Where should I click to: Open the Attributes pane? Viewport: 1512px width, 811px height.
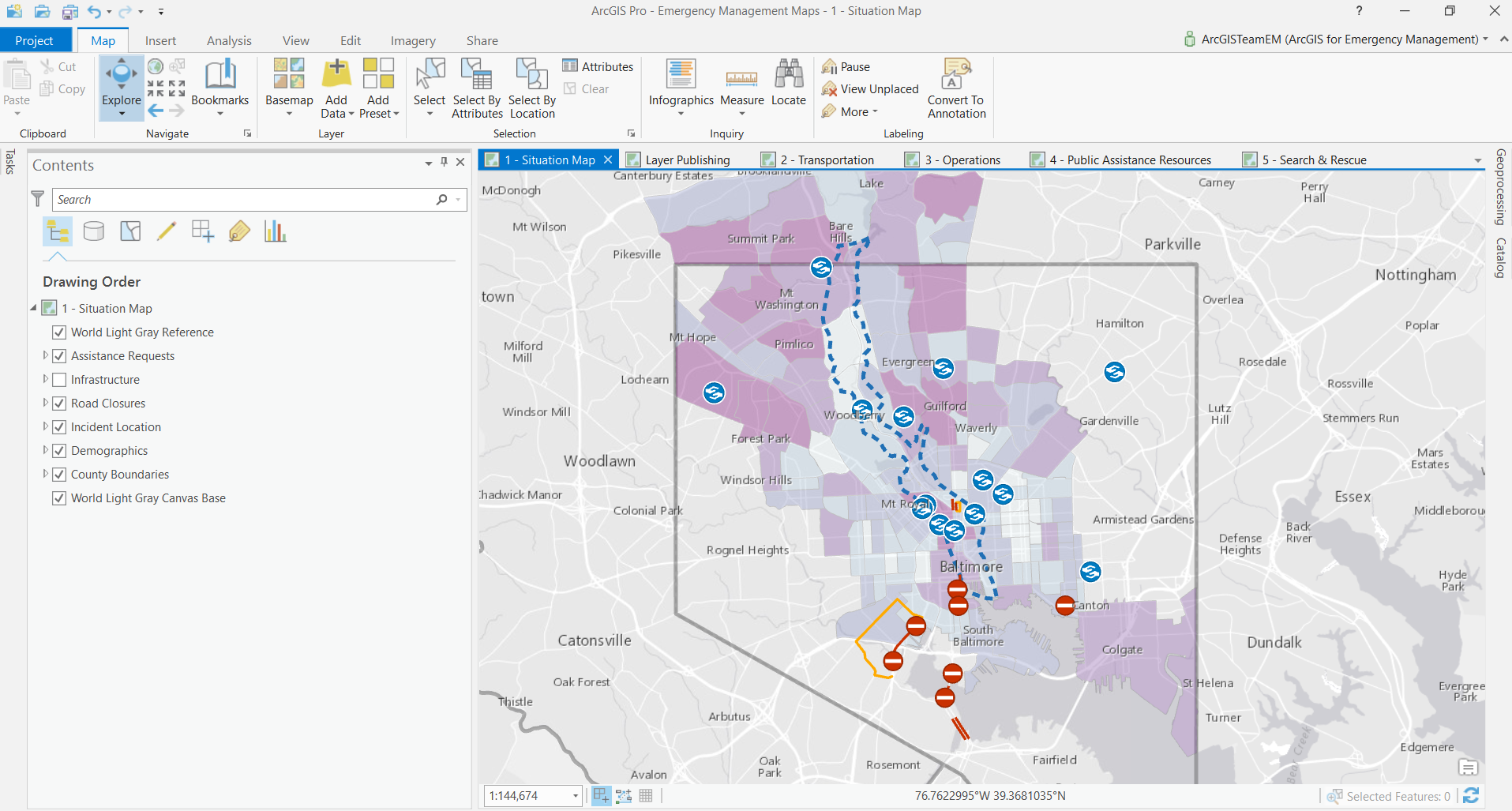(598, 66)
